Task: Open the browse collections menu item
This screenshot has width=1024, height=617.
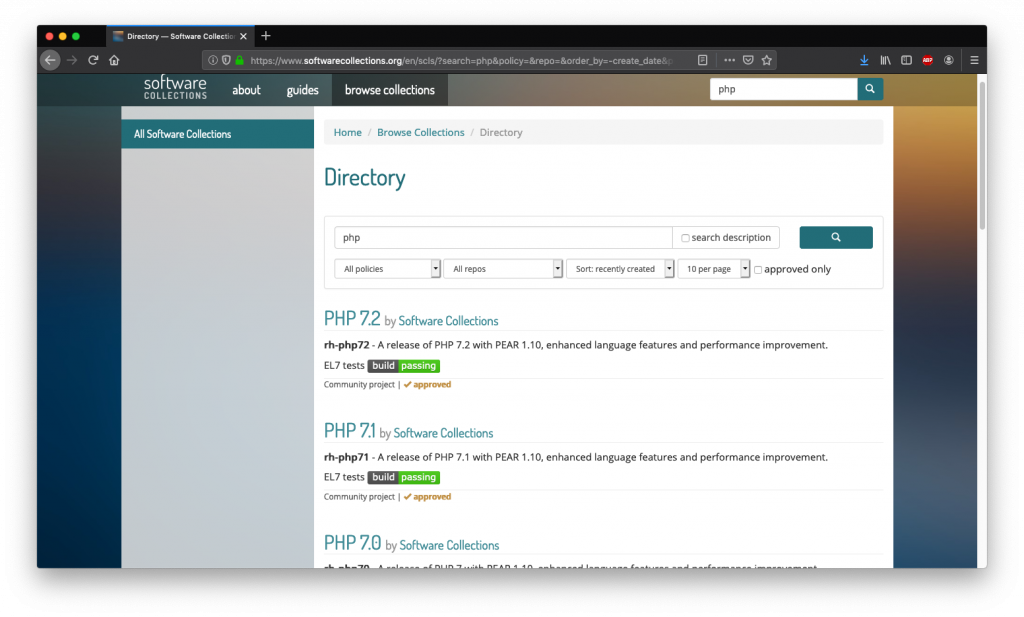Action: tap(390, 90)
